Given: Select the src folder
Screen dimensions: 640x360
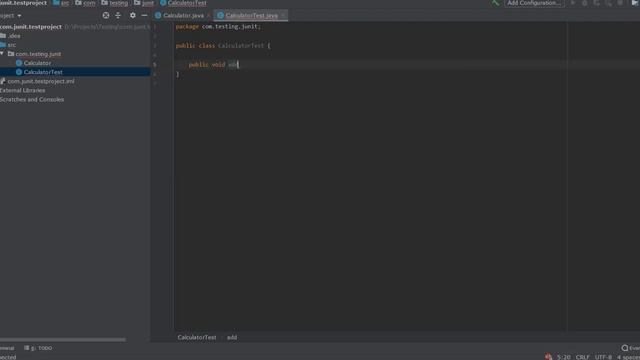Looking at the screenshot, I should coord(11,45).
